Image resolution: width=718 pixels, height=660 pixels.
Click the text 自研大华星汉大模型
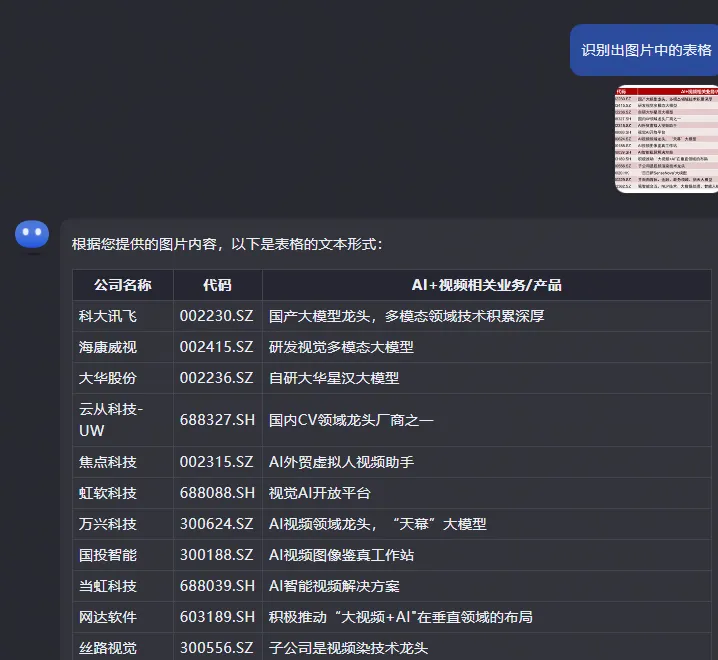334,378
